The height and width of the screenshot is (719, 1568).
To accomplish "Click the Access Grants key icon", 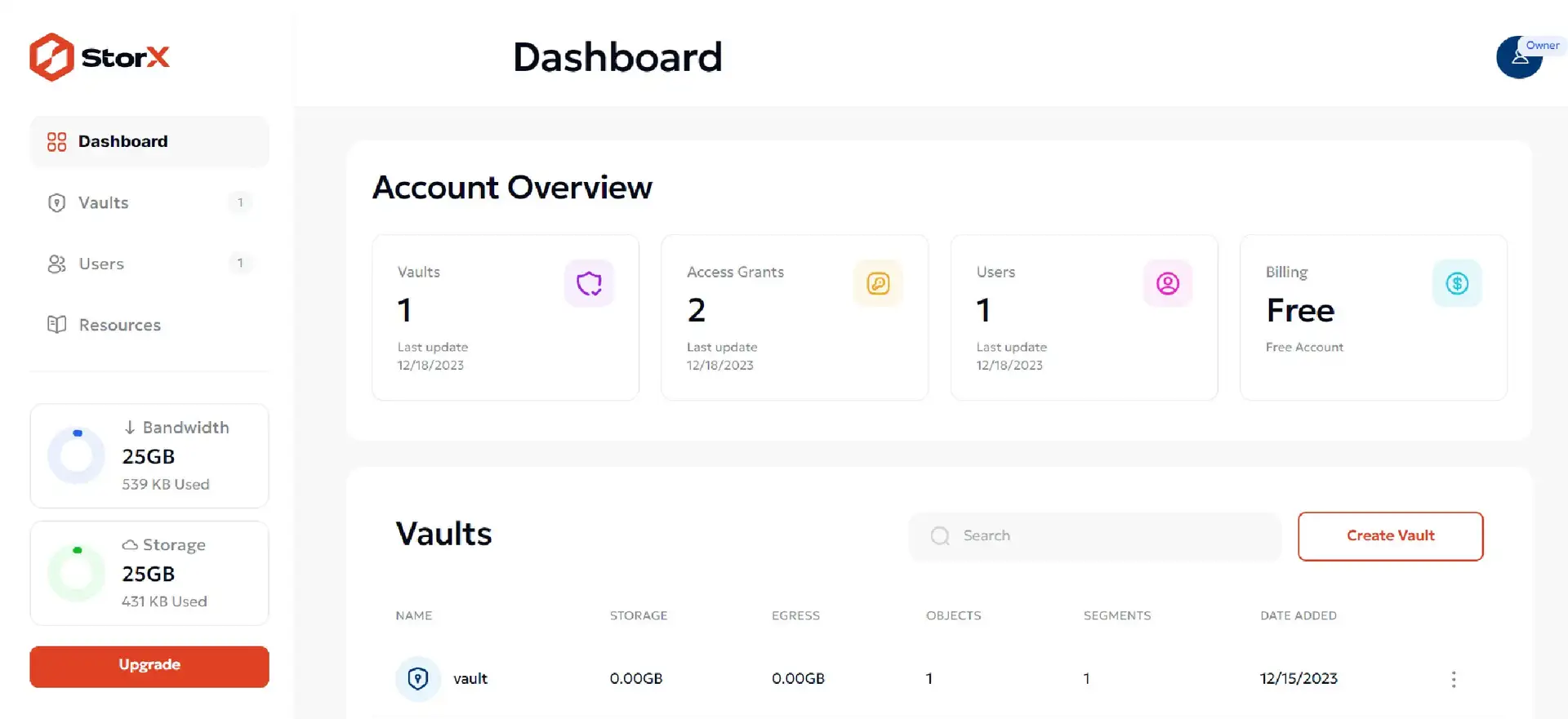I will (878, 283).
